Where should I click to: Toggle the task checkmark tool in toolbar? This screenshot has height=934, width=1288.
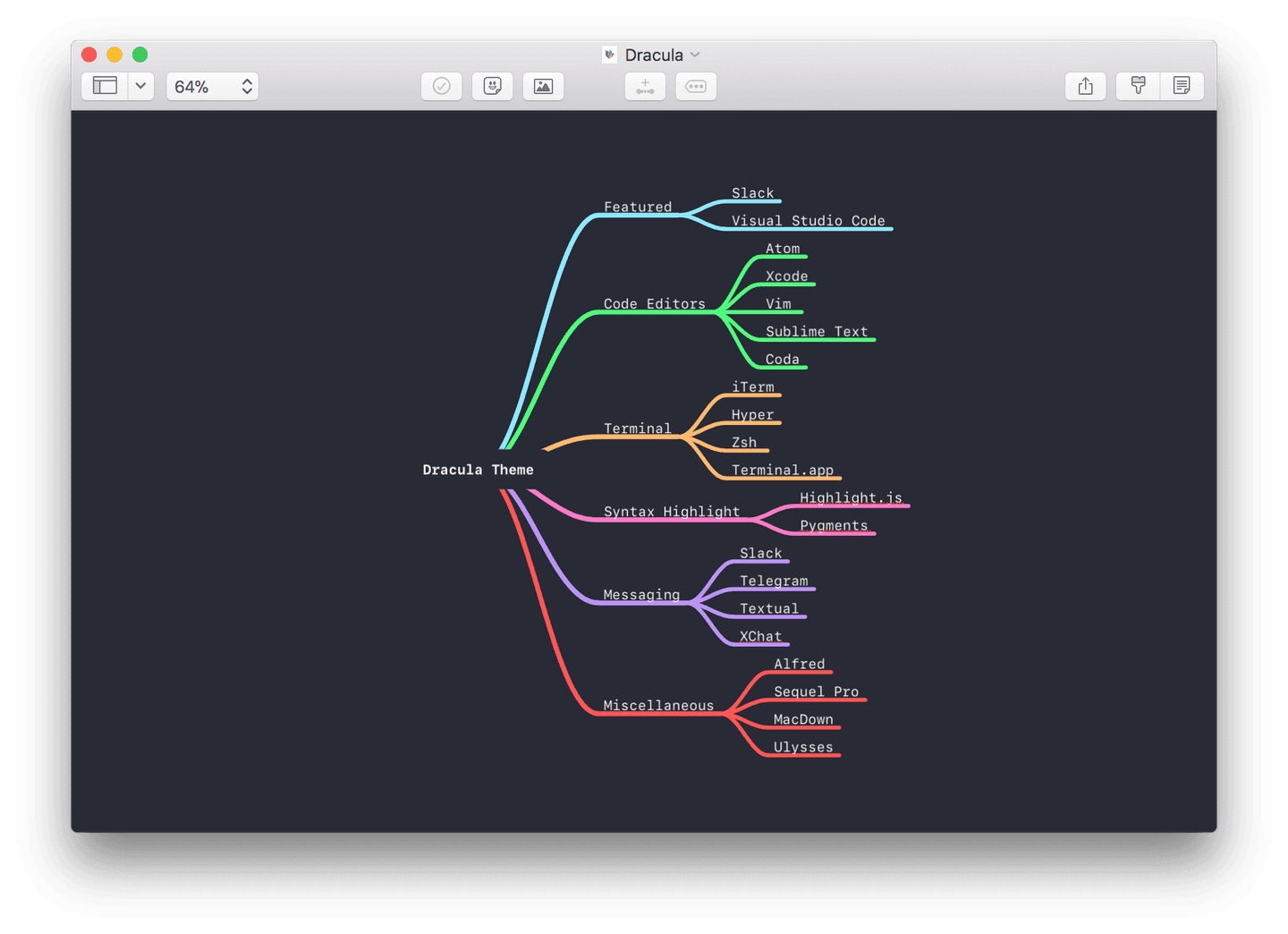tap(441, 86)
